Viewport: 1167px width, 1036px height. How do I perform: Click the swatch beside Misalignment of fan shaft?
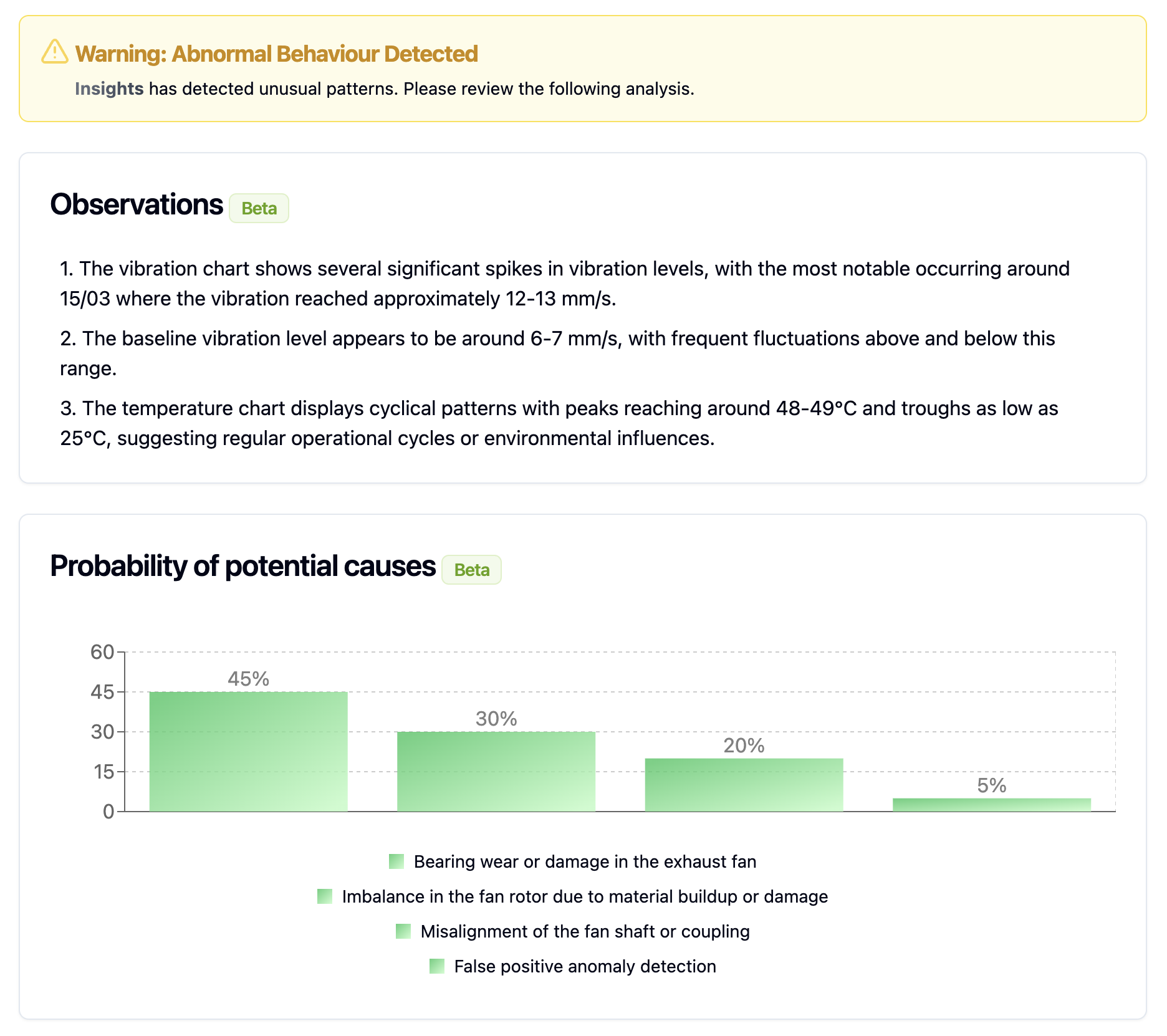click(x=403, y=931)
